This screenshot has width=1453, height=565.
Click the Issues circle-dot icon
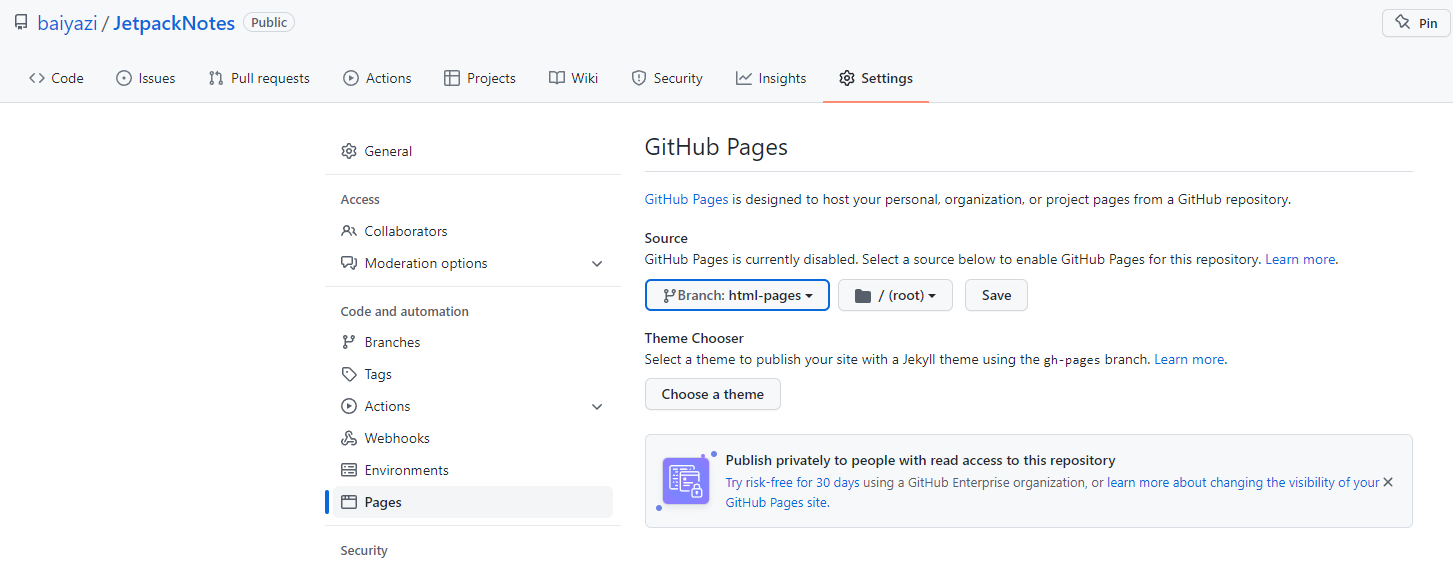(124, 78)
